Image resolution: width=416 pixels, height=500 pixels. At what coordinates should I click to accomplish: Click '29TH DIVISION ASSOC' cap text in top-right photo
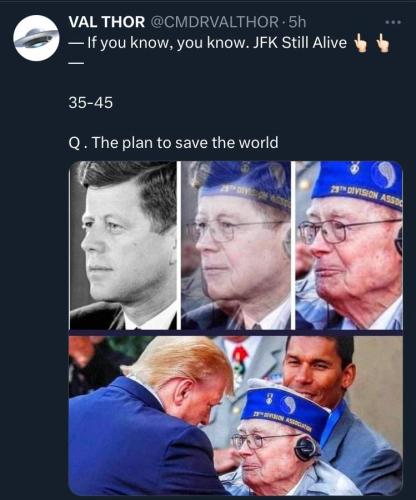(366, 195)
